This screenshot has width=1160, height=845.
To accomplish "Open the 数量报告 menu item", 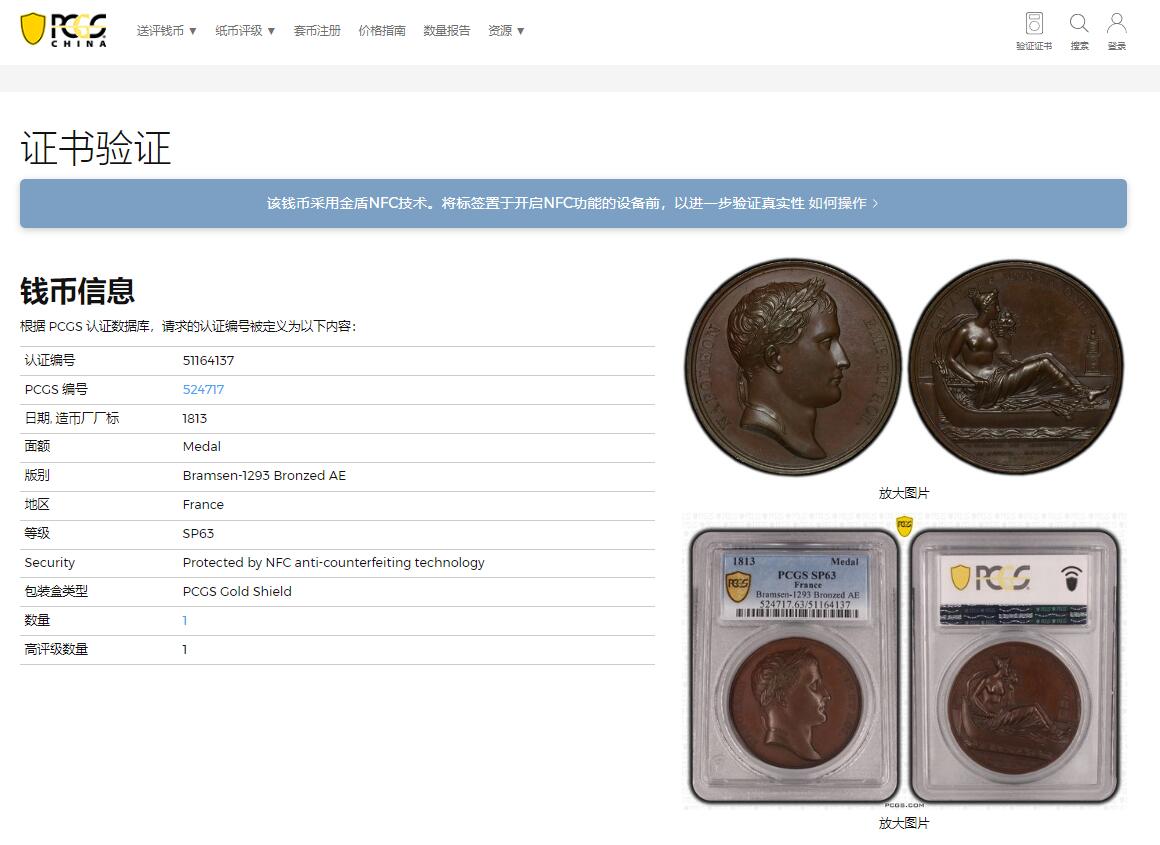I will click(x=446, y=30).
